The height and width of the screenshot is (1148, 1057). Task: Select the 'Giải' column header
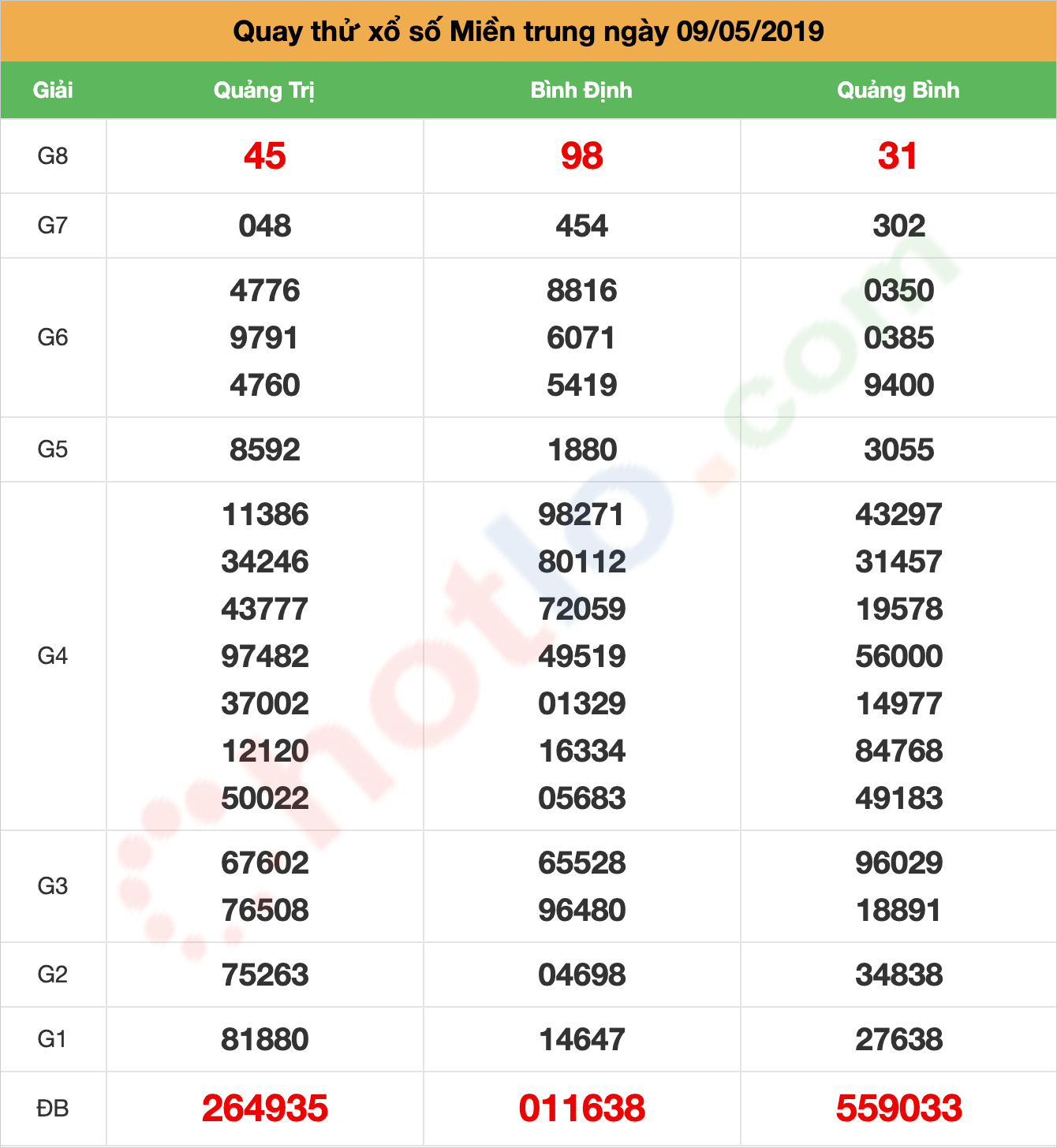pyautogui.click(x=53, y=90)
